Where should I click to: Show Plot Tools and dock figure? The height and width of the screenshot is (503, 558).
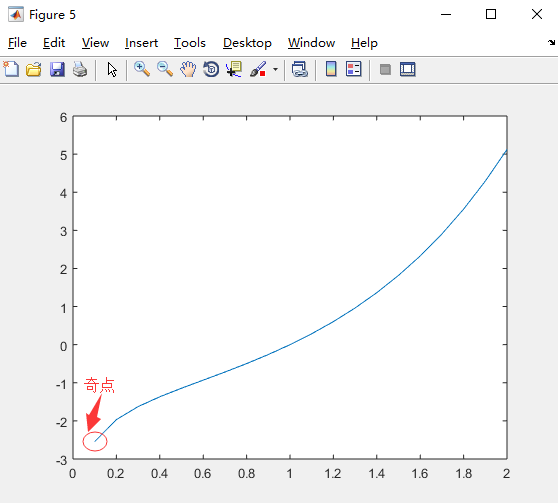[407, 69]
